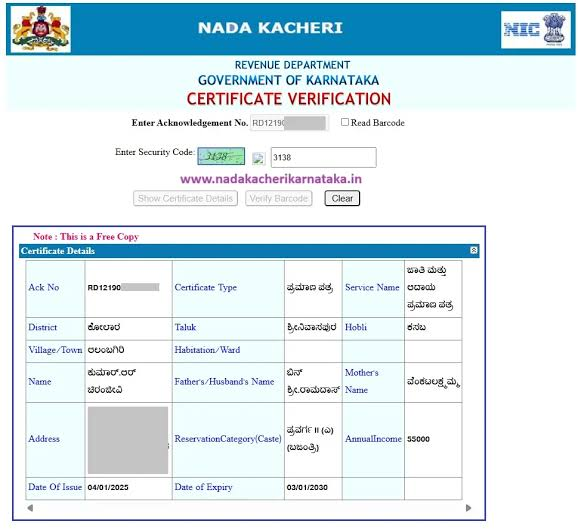Click the 'Name' label cell

coord(55,382)
